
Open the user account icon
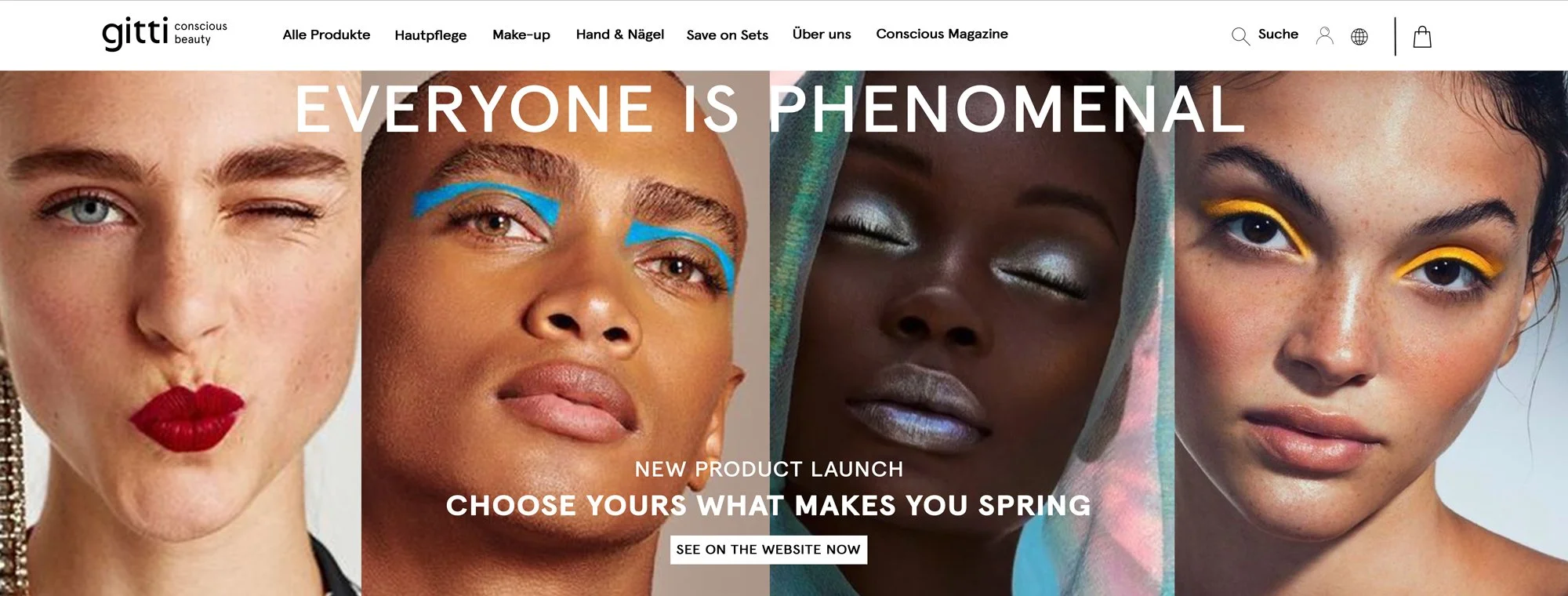pyautogui.click(x=1324, y=35)
